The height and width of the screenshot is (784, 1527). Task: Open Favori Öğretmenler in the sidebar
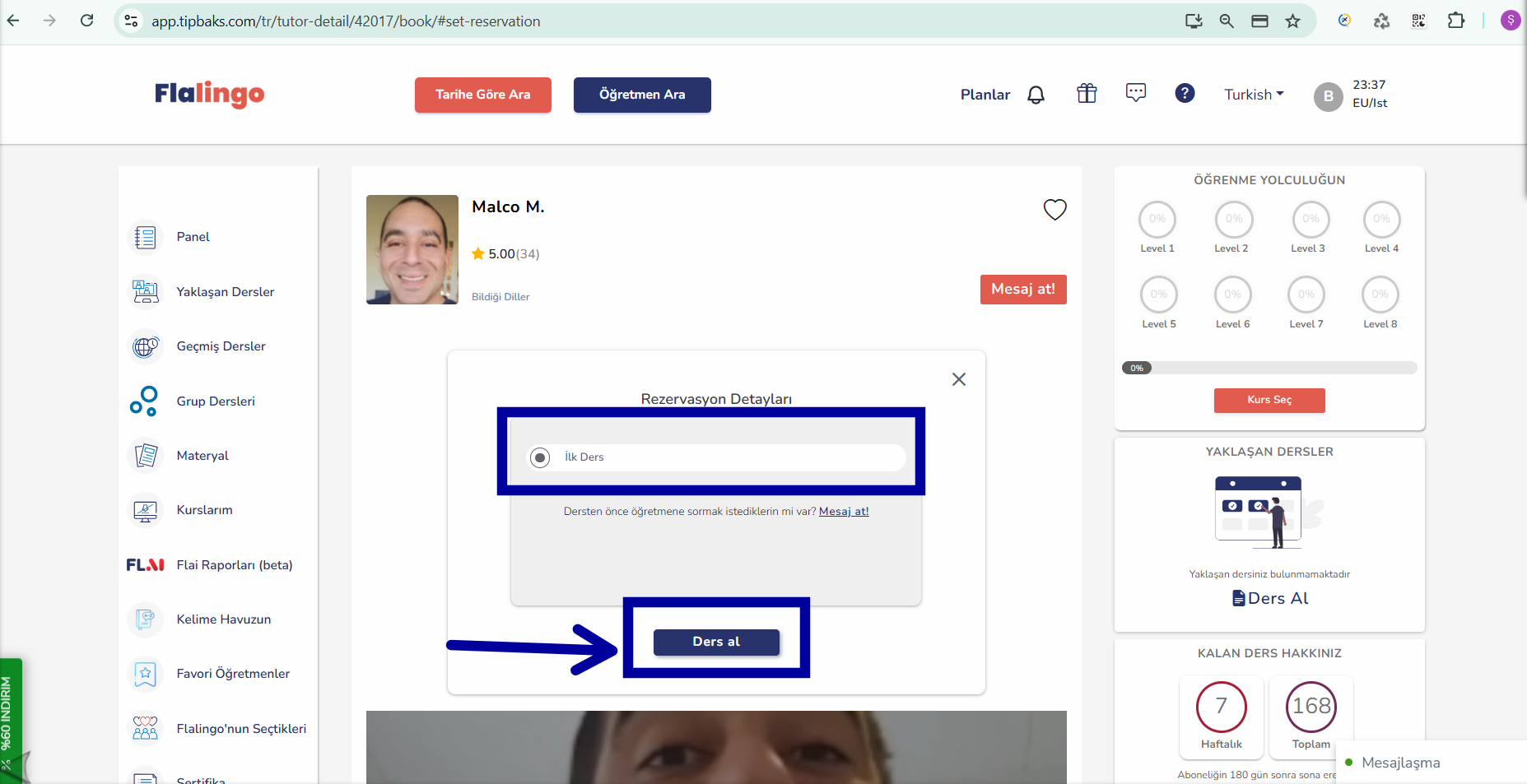(x=233, y=674)
